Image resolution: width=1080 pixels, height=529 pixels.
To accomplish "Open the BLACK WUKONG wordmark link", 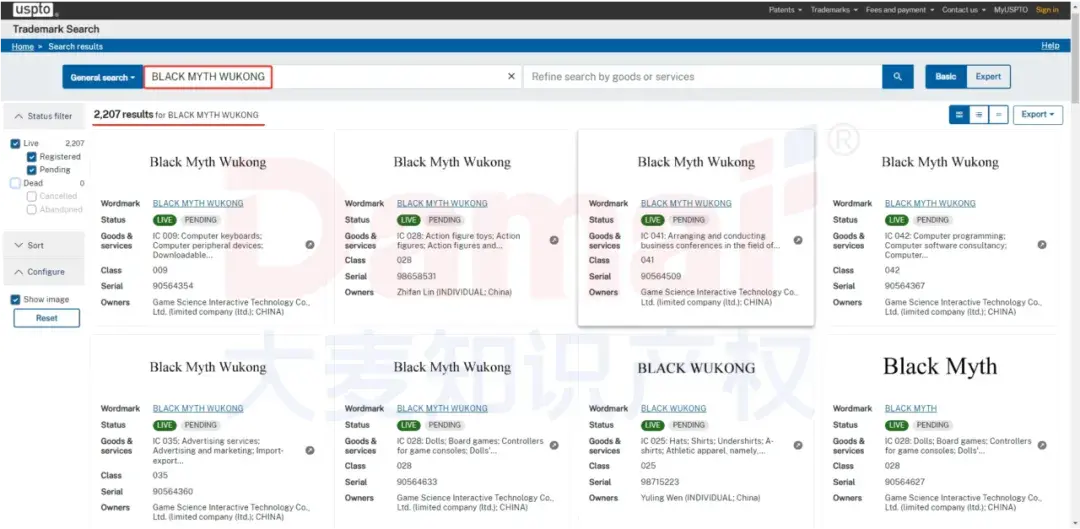I will (674, 408).
